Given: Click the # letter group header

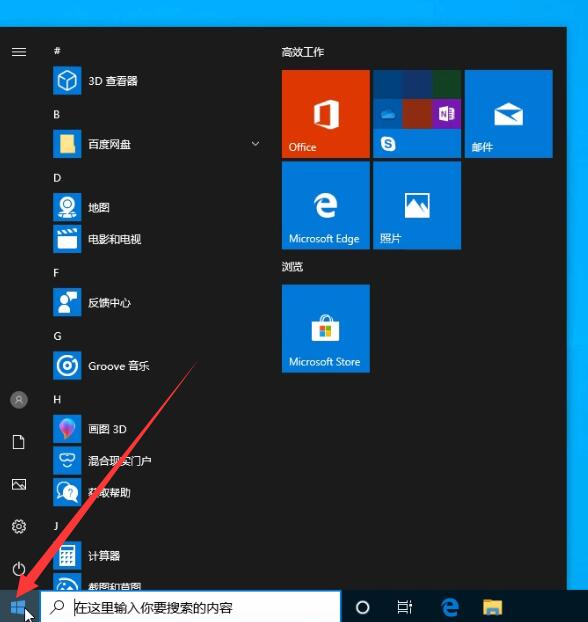Looking at the screenshot, I should [58, 51].
